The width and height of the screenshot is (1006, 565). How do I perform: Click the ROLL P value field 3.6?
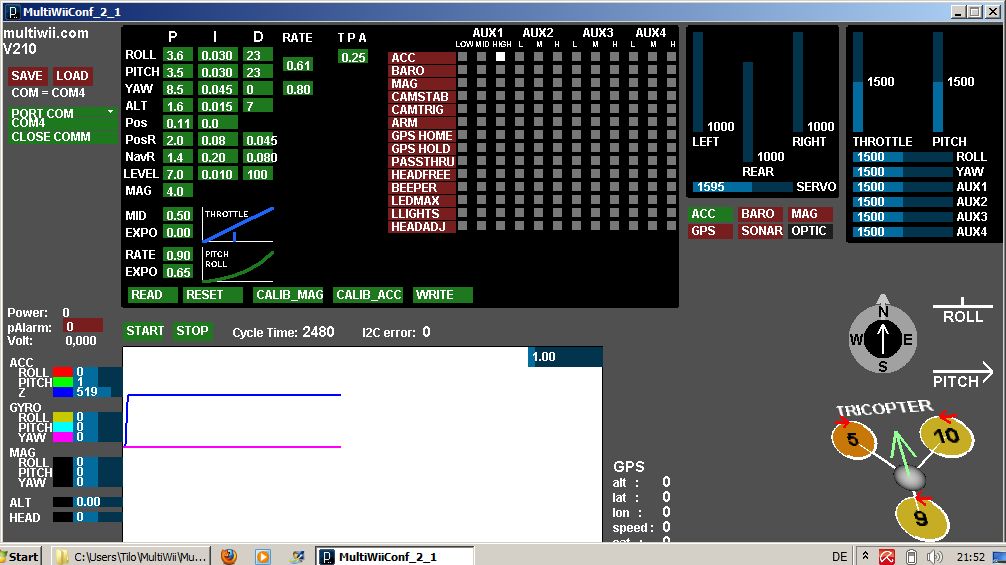176,55
